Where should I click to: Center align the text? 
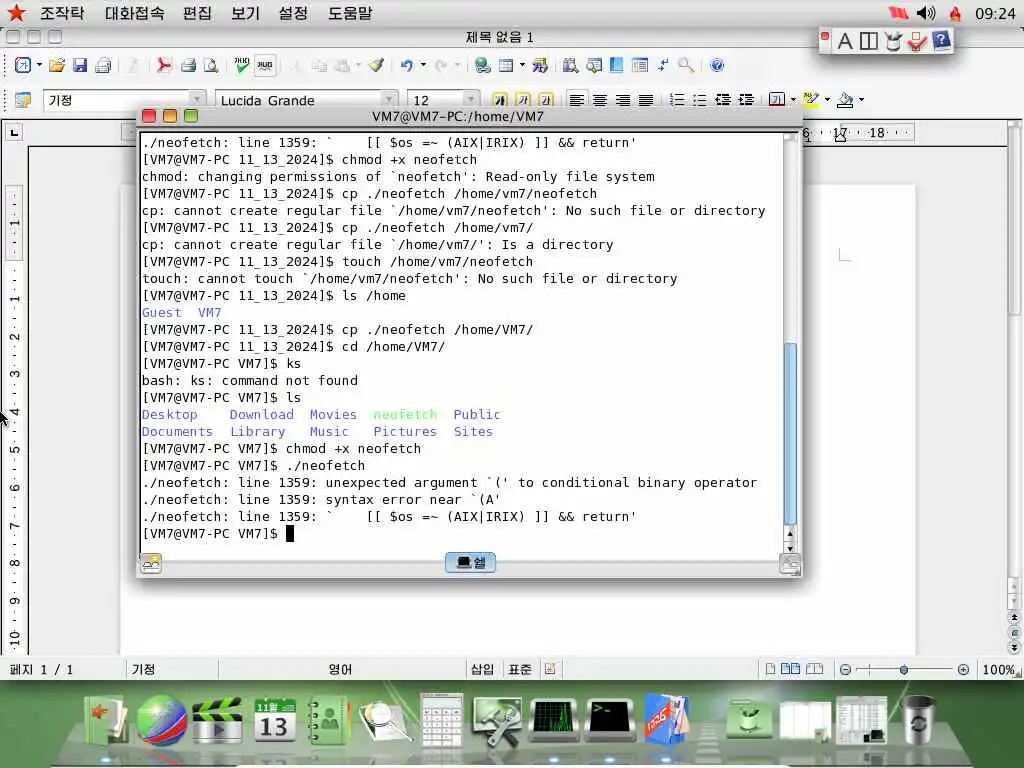click(600, 100)
